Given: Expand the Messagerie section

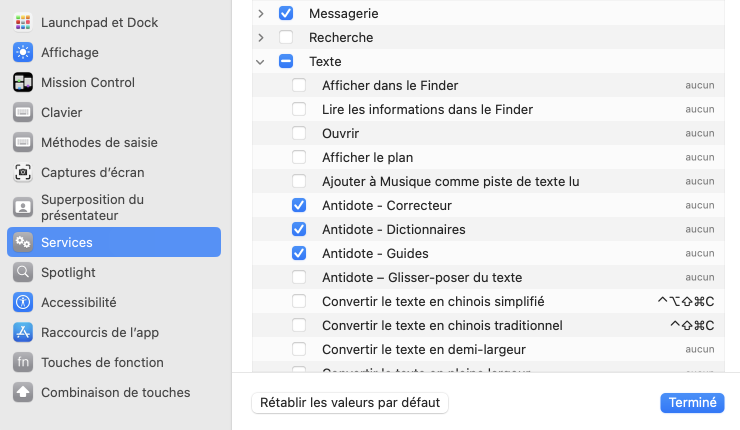Looking at the screenshot, I should pos(260,13).
